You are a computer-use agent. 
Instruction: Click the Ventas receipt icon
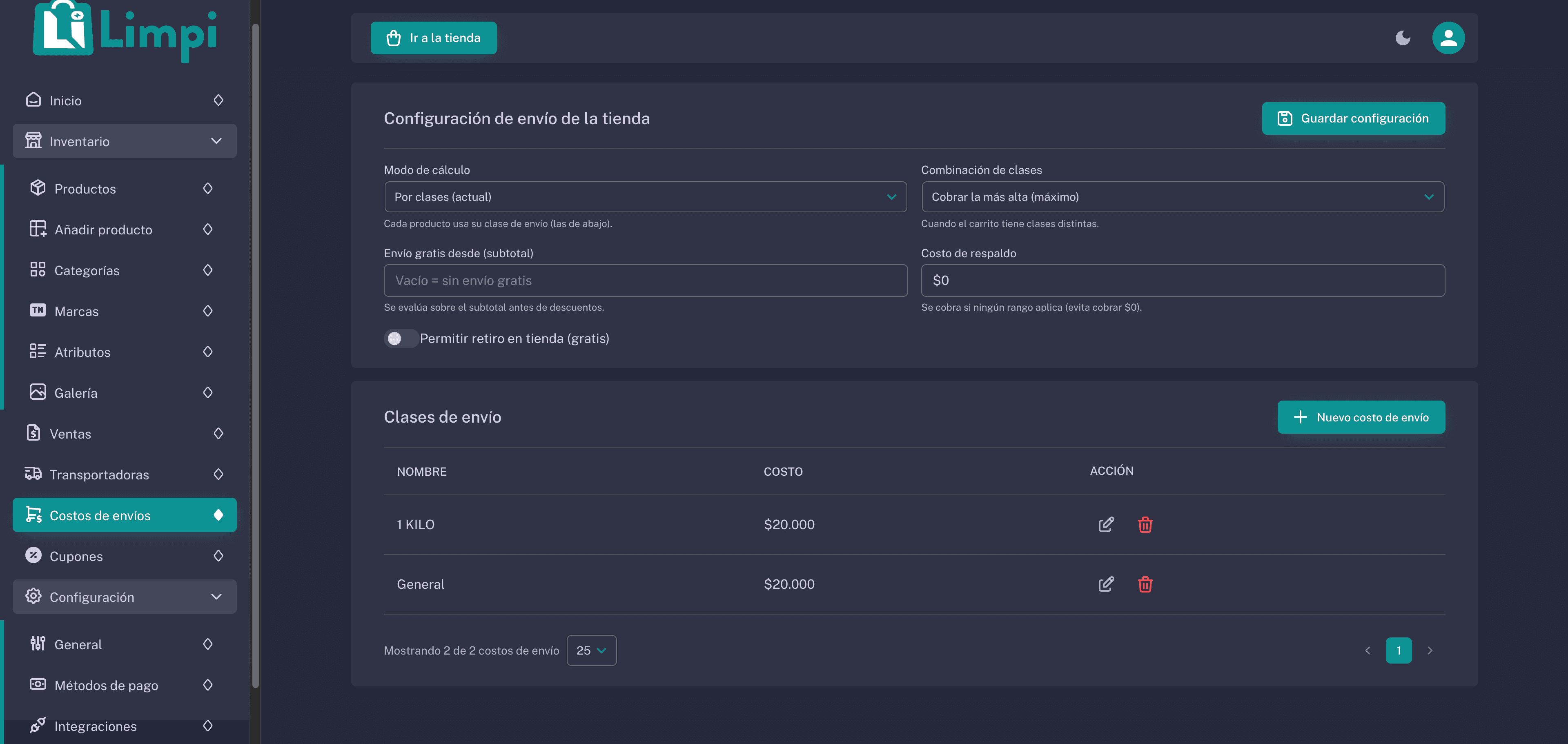coord(33,433)
